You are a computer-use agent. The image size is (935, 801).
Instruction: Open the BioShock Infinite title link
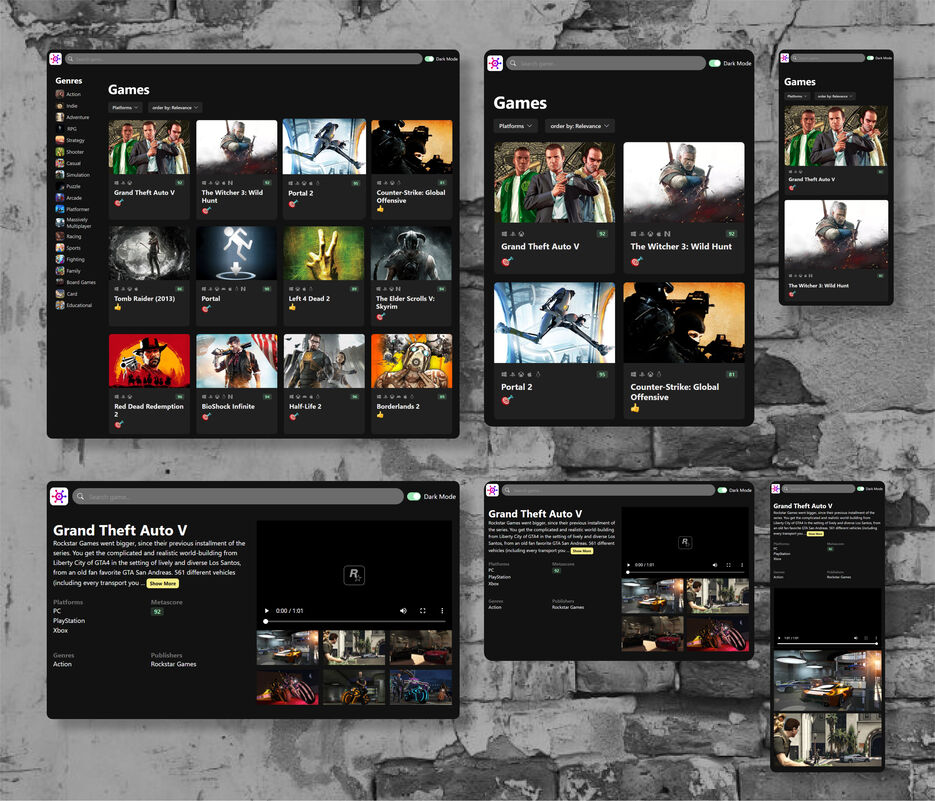pos(228,406)
